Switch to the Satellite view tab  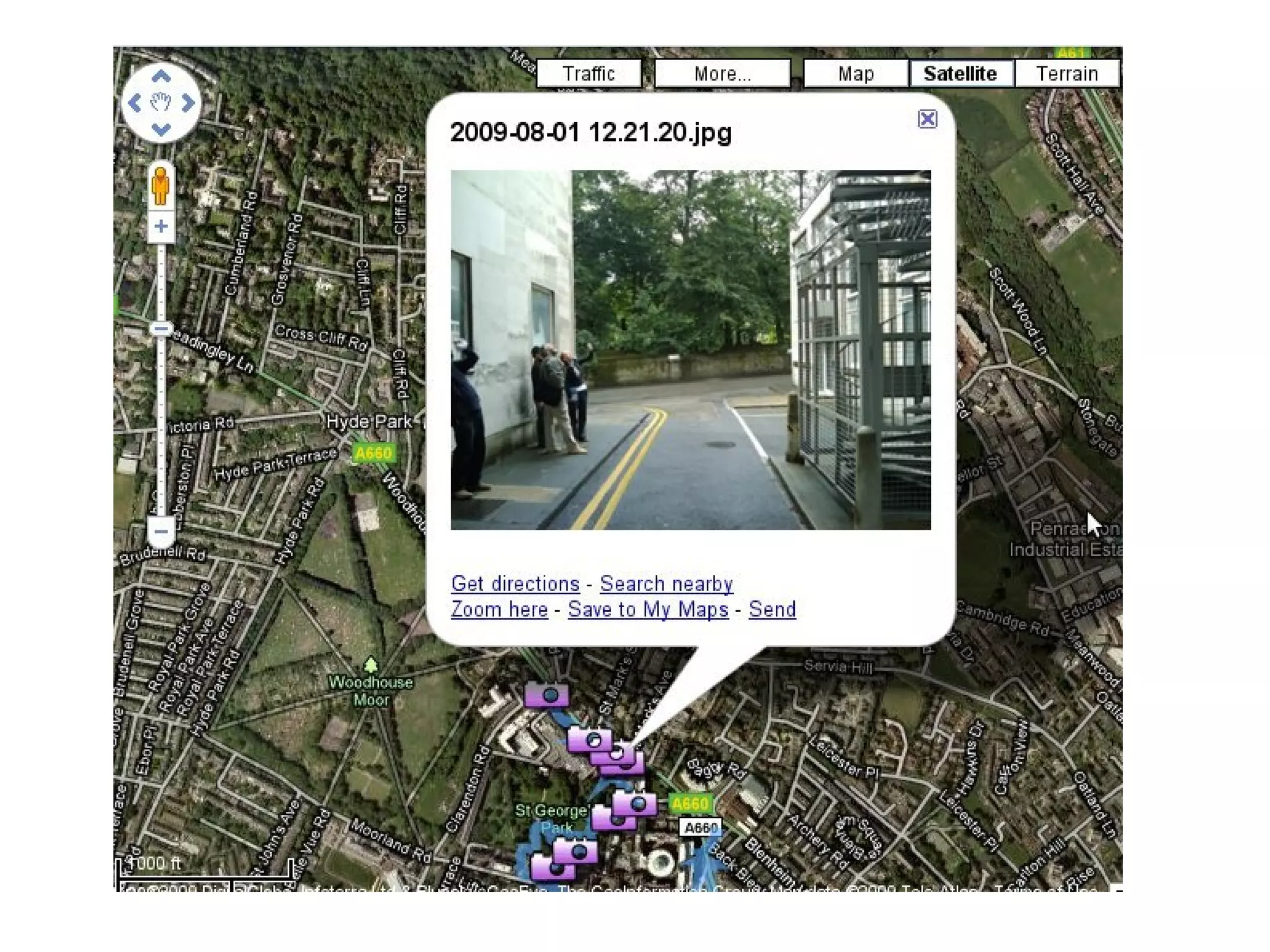[x=961, y=74]
